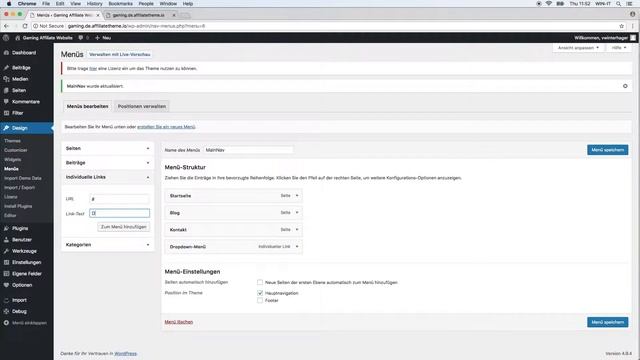640x360 pixels.
Task: Enable the Footer position checkbox
Action: [x=260, y=300]
